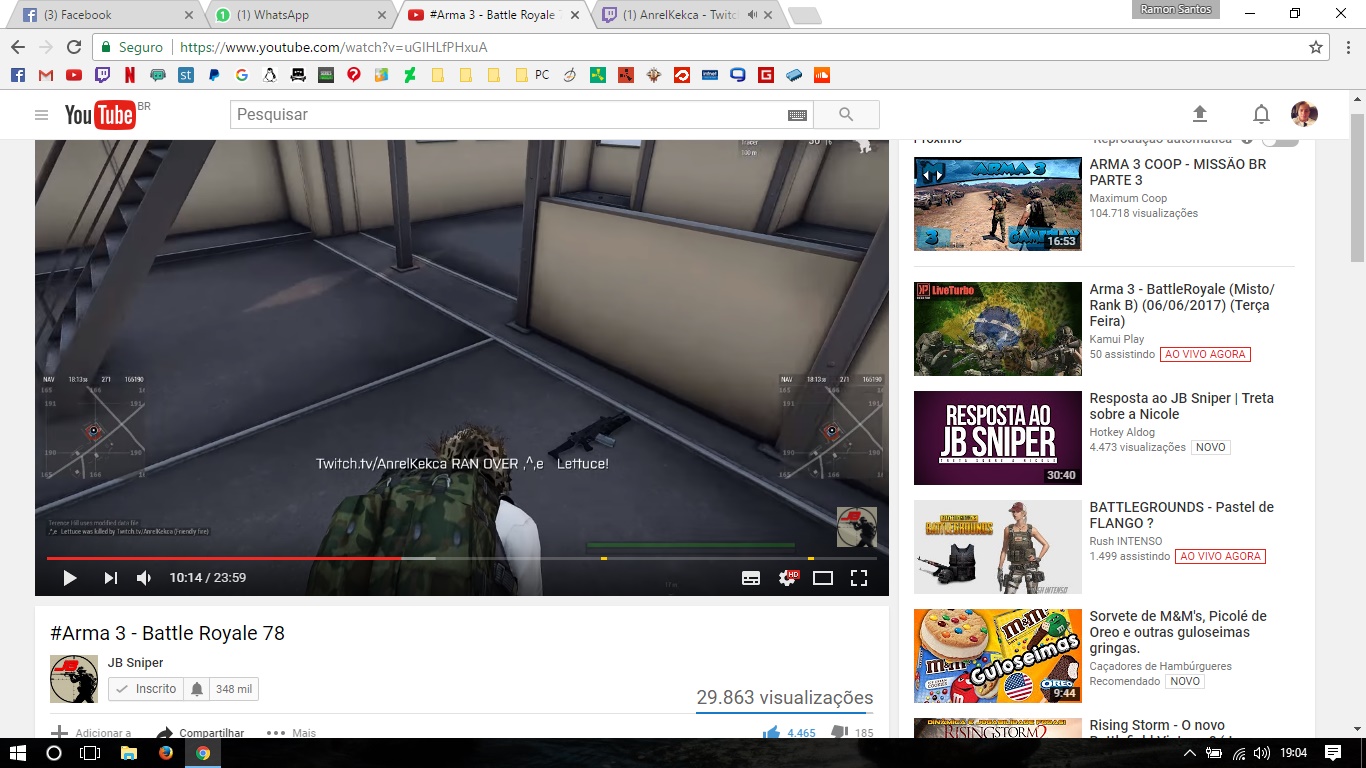Toggle the subscription notification bell
Screen dimensions: 1366x768
click(x=197, y=689)
